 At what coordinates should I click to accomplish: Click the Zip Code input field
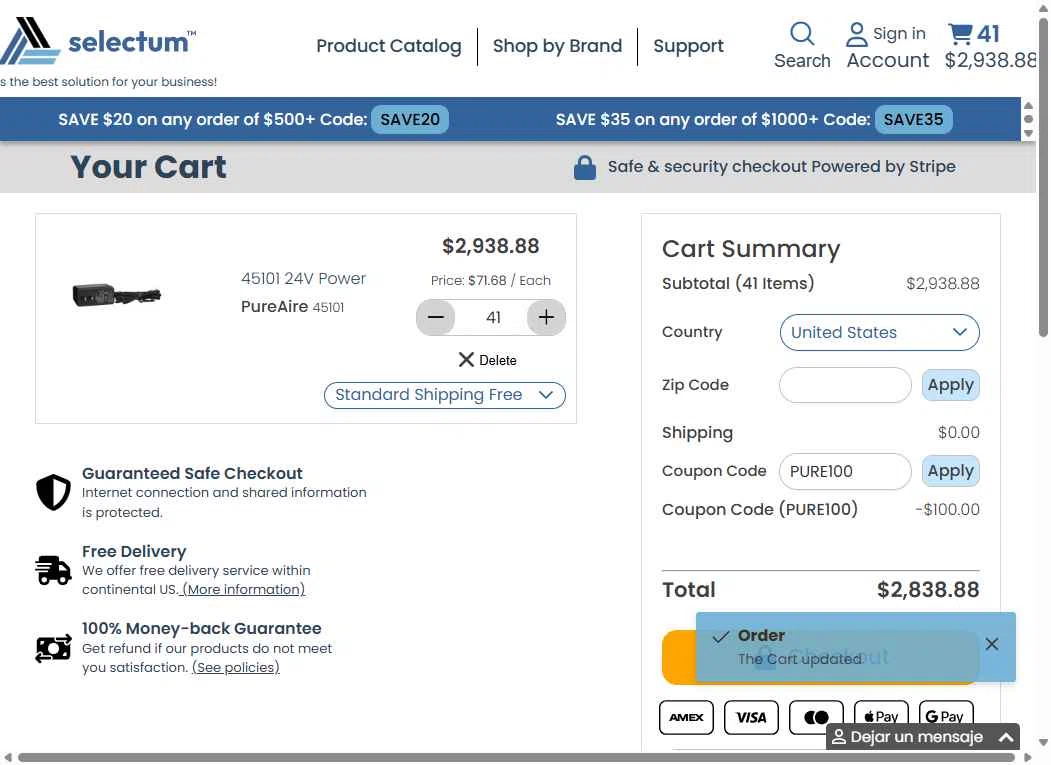click(845, 385)
